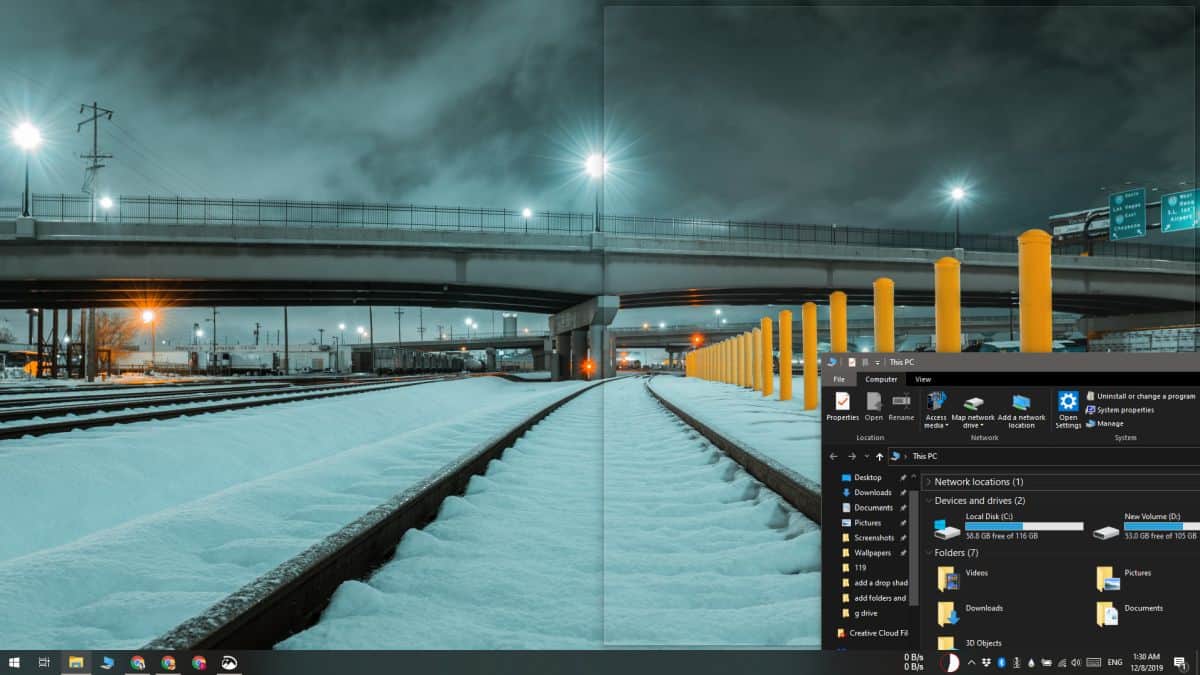This screenshot has width=1200, height=675.
Task: Unpin Screenshots from Quick access
Action: (901, 538)
